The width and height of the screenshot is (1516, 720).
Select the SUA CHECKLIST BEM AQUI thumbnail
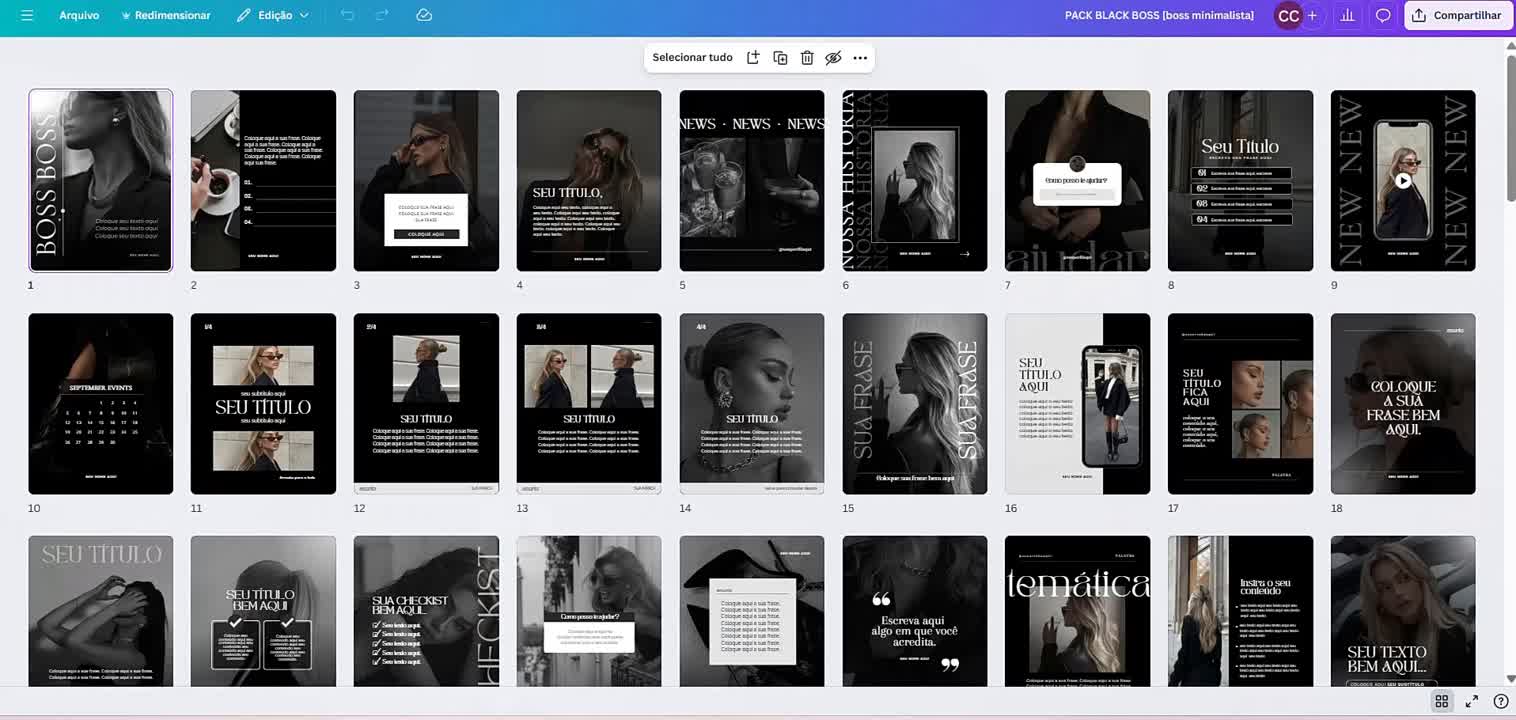click(426, 611)
